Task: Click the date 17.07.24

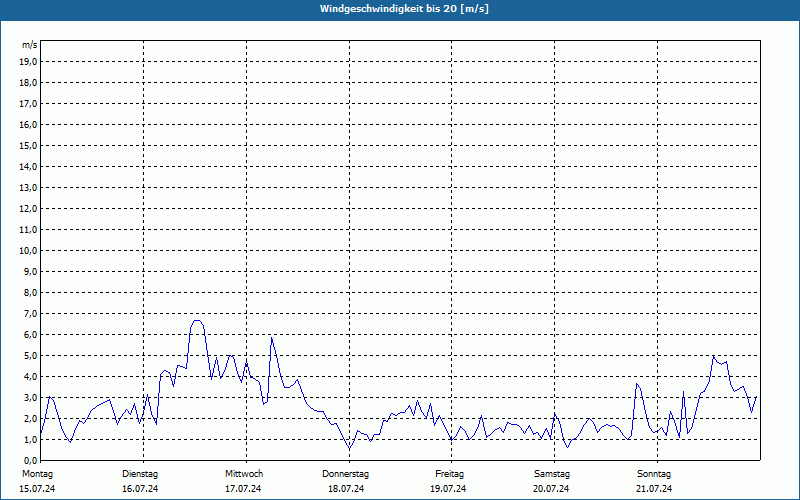Action: (x=243, y=489)
